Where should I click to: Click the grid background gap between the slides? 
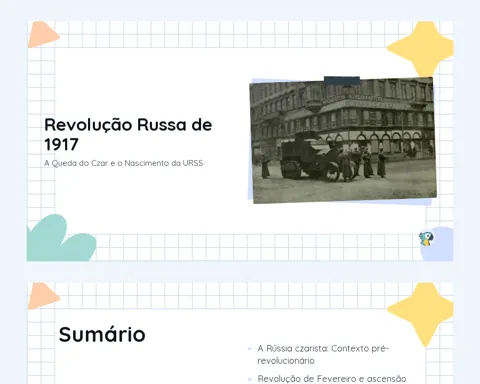point(240,272)
